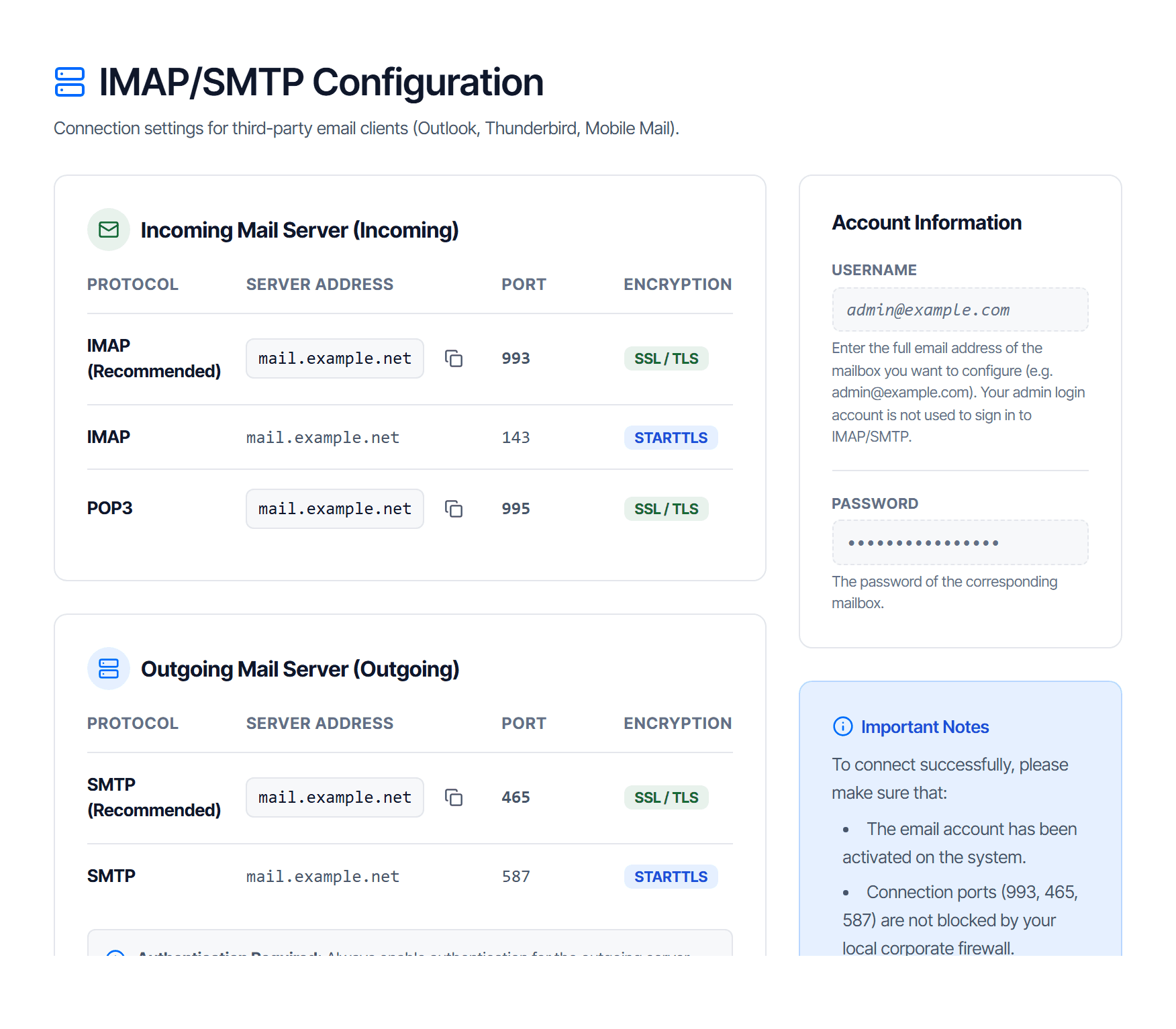Click port value 995

516,509
